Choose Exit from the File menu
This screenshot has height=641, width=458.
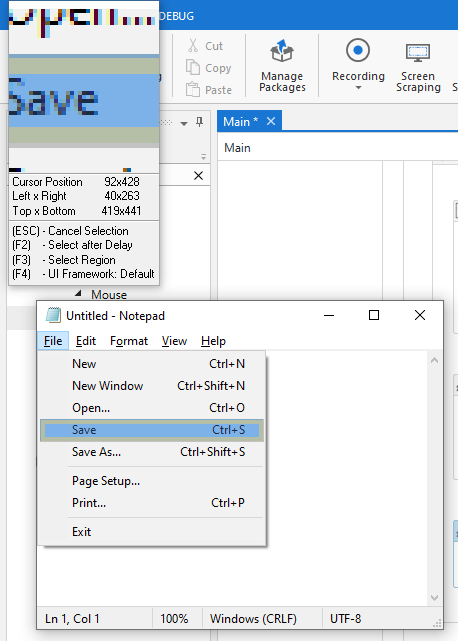click(152, 531)
